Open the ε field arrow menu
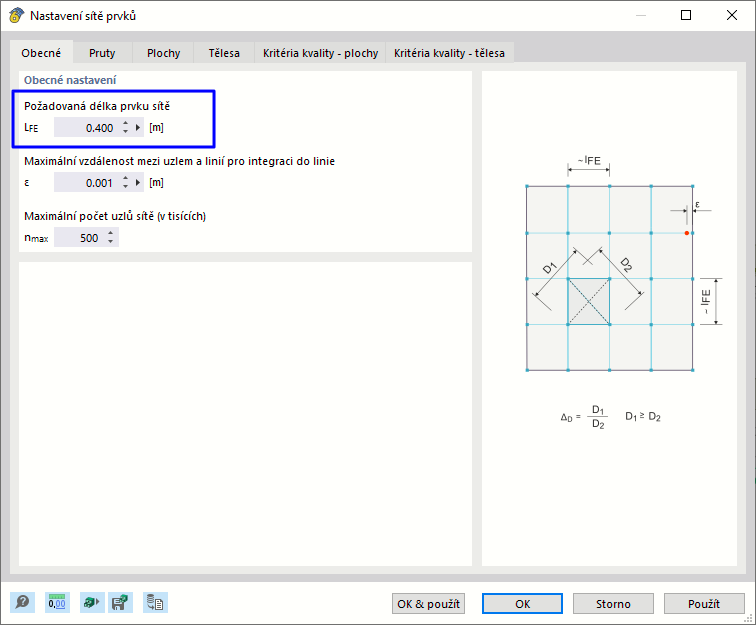Screen dimensions: 756x627 pyautogui.click(x=138, y=183)
